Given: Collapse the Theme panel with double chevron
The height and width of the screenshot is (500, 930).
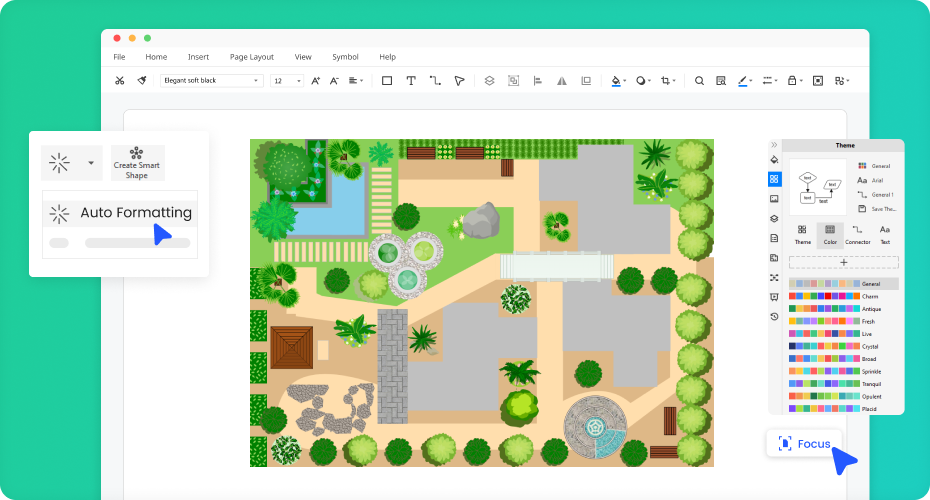Looking at the screenshot, I should pos(774,145).
